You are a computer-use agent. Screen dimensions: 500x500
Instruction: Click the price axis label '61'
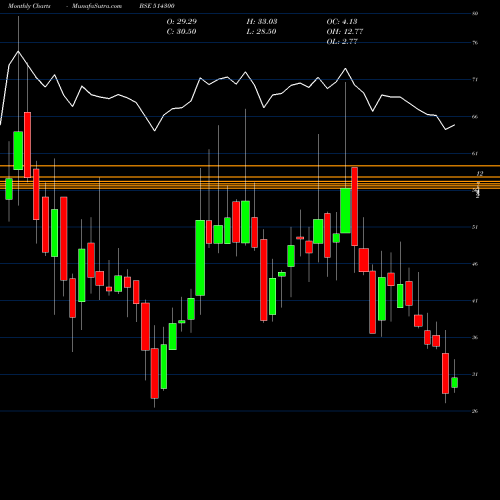pos(475,153)
